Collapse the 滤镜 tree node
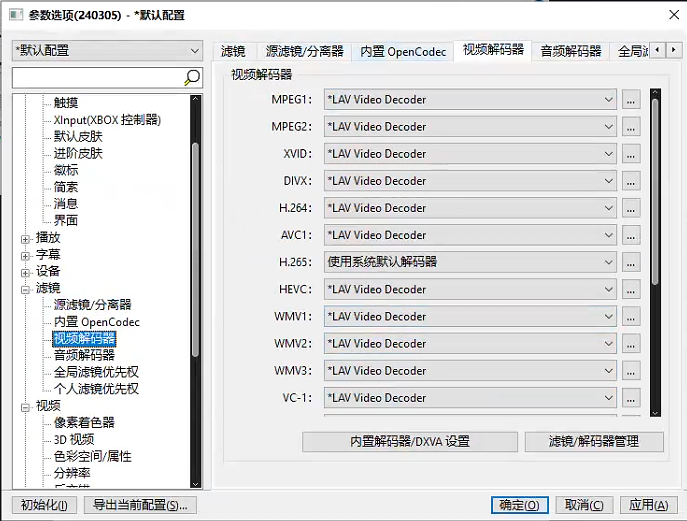Viewport: 687px width, 521px height. 26,288
